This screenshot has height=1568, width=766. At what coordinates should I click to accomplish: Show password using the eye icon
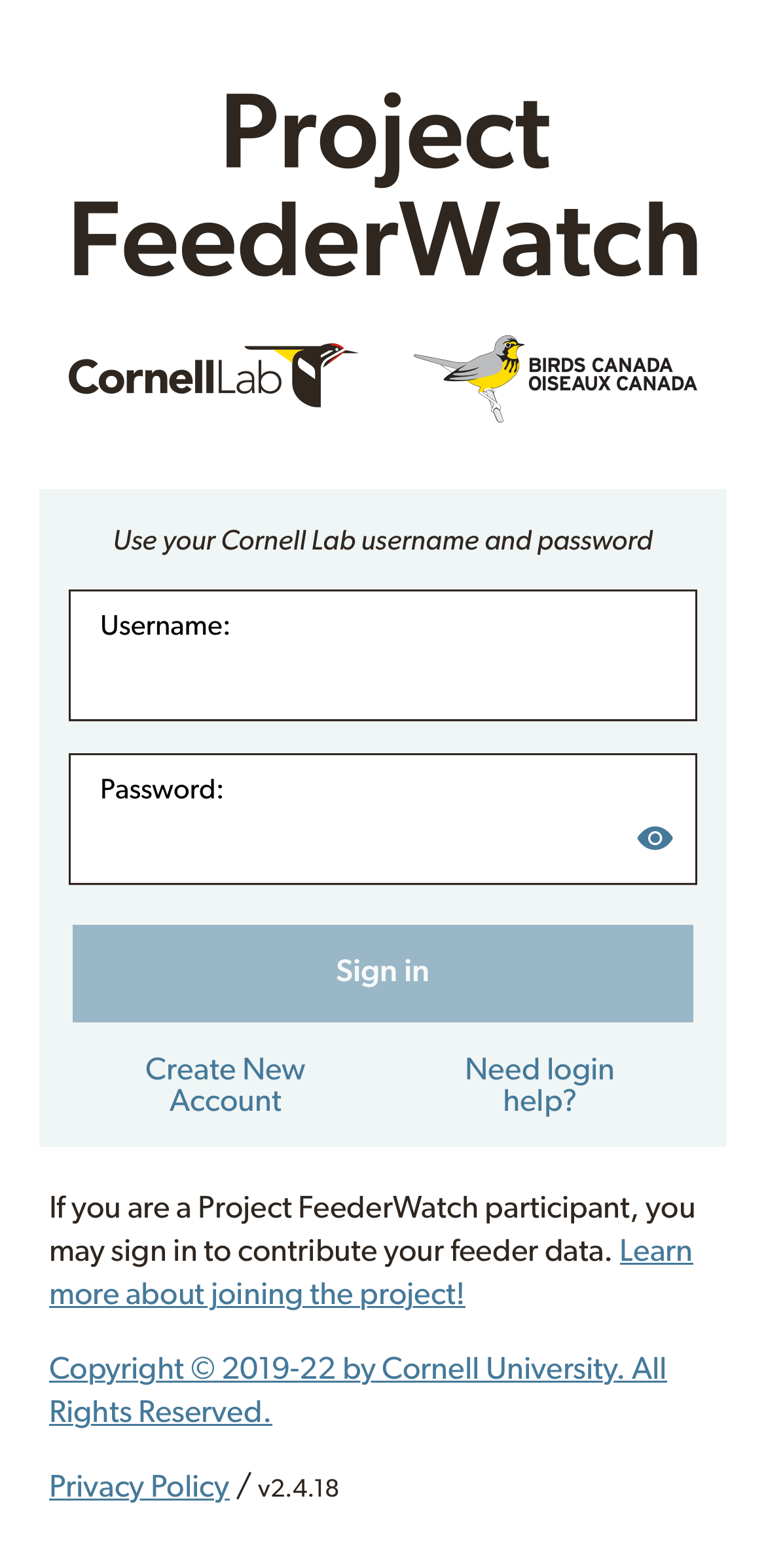click(655, 838)
